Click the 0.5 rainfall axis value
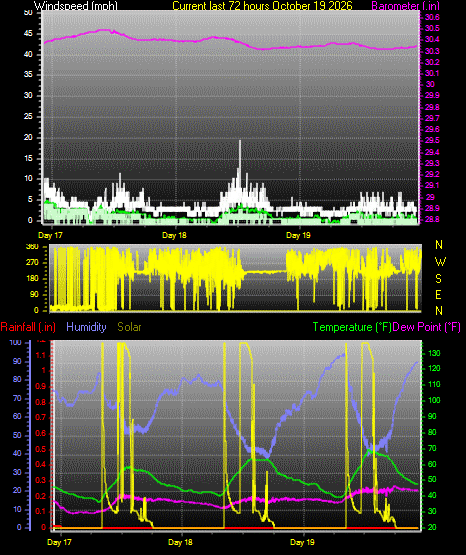This screenshot has width=466, height=555. tap(41, 450)
